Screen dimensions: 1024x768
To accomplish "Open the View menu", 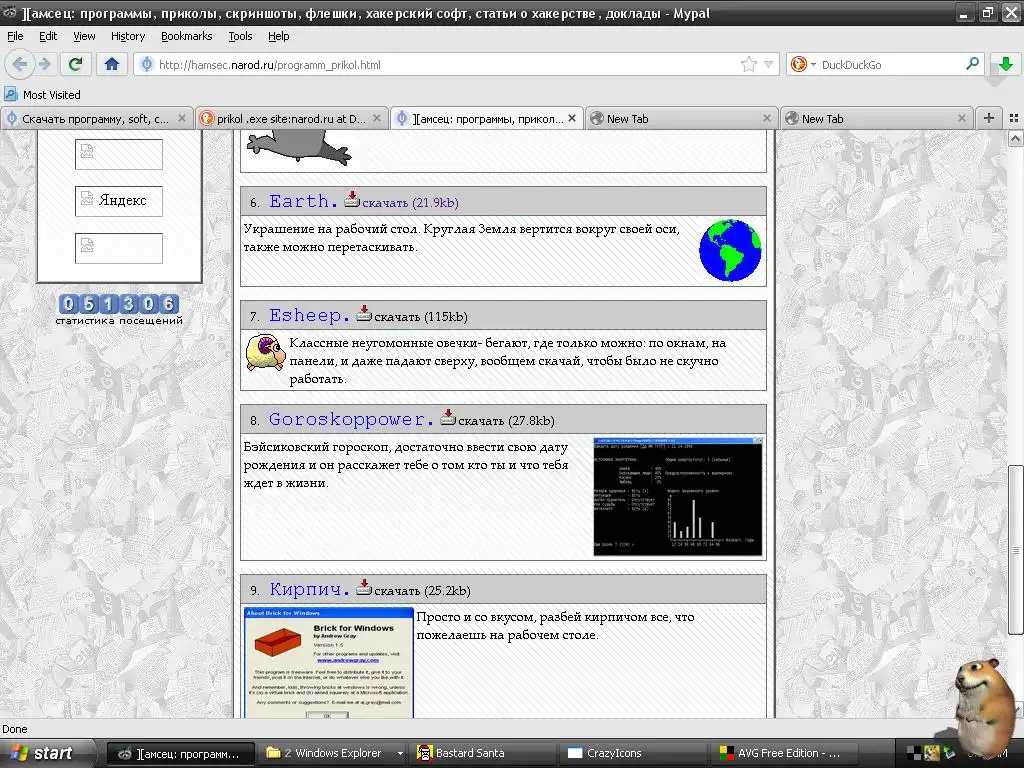I will [84, 36].
